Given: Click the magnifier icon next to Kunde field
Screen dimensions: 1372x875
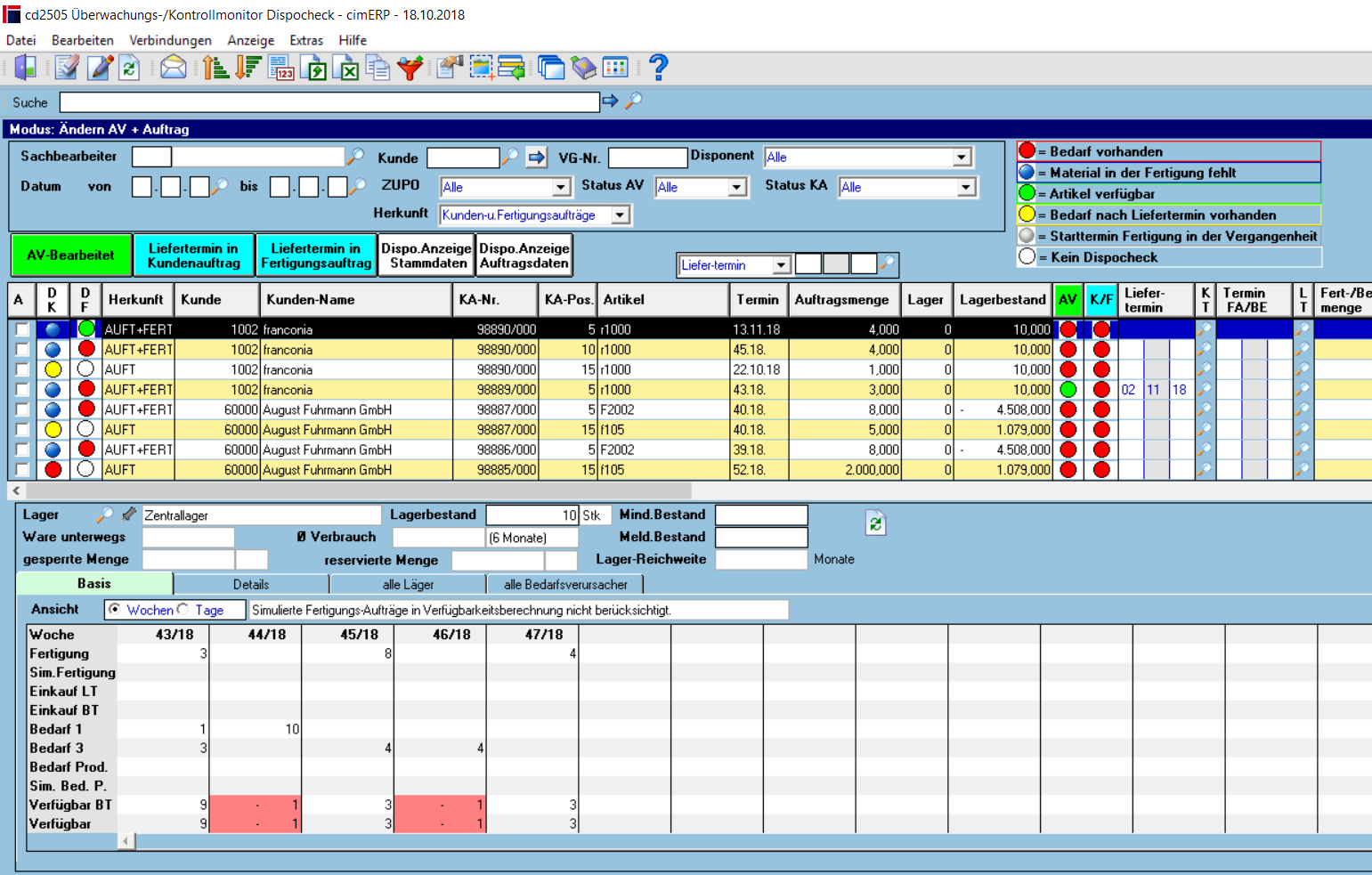Looking at the screenshot, I should [510, 157].
